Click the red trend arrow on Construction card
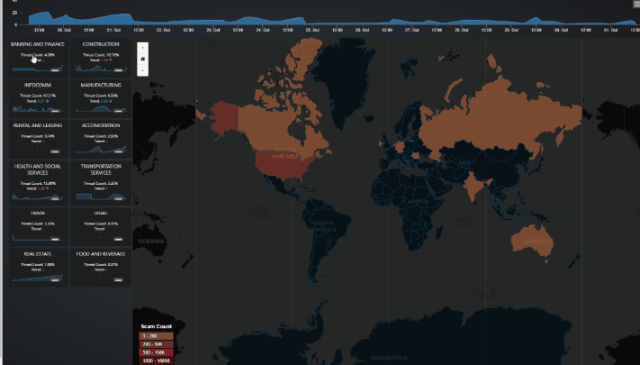The width and height of the screenshot is (640, 365). (110, 60)
